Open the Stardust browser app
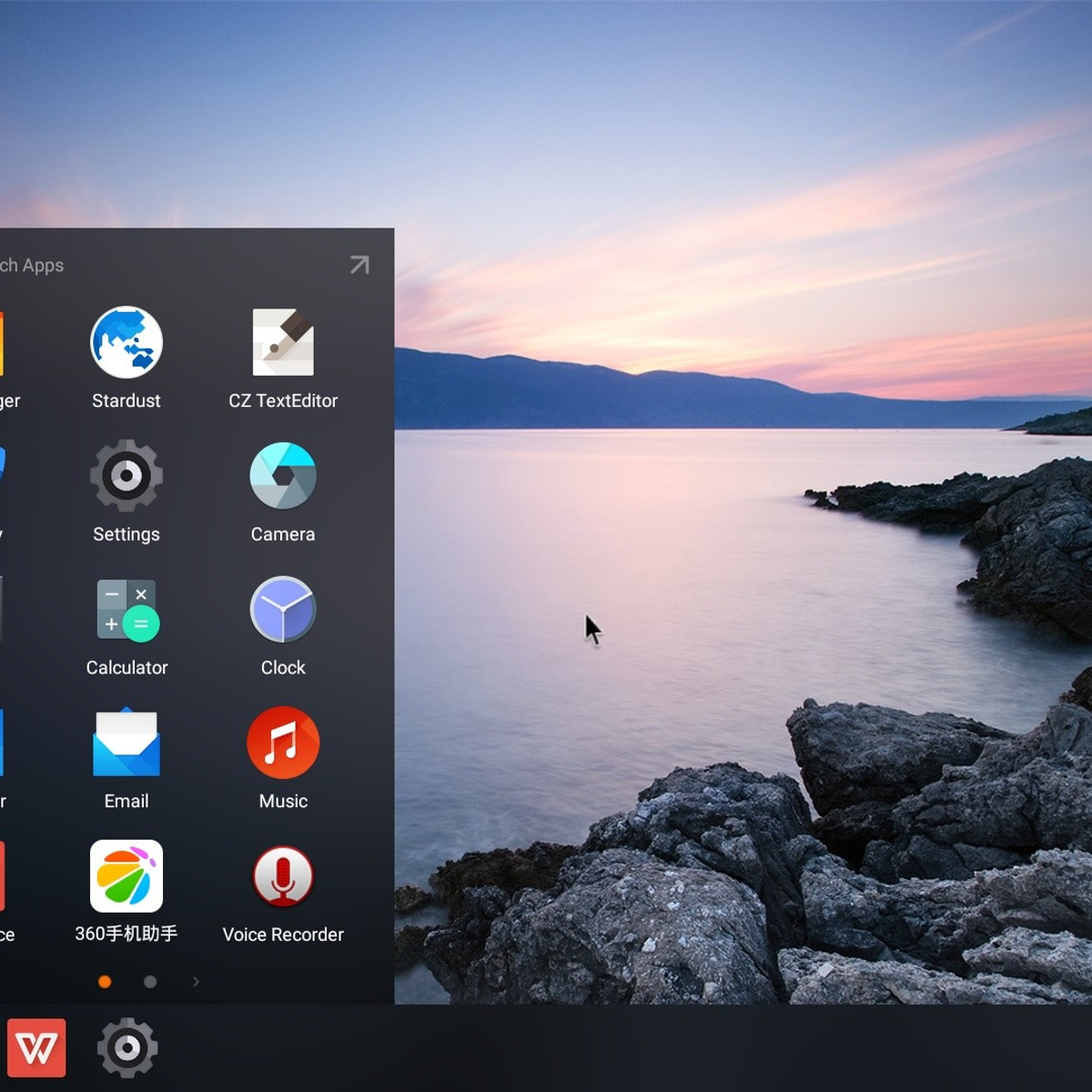 [x=126, y=343]
